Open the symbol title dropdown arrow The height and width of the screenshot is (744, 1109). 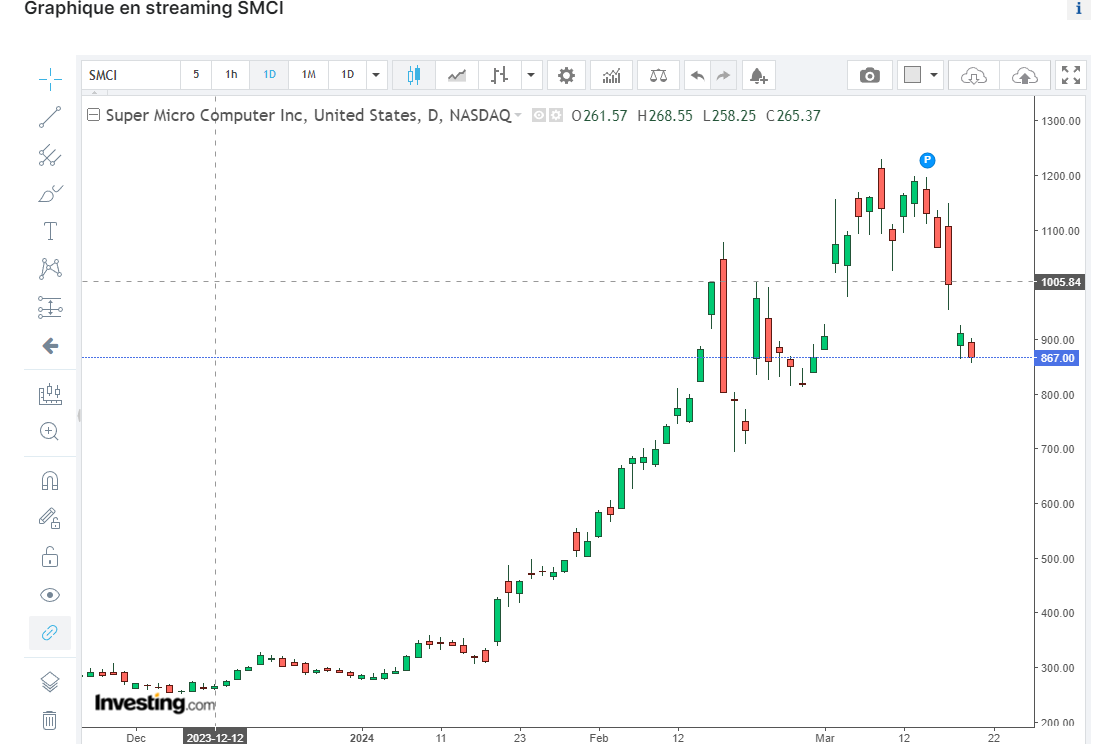[518, 115]
